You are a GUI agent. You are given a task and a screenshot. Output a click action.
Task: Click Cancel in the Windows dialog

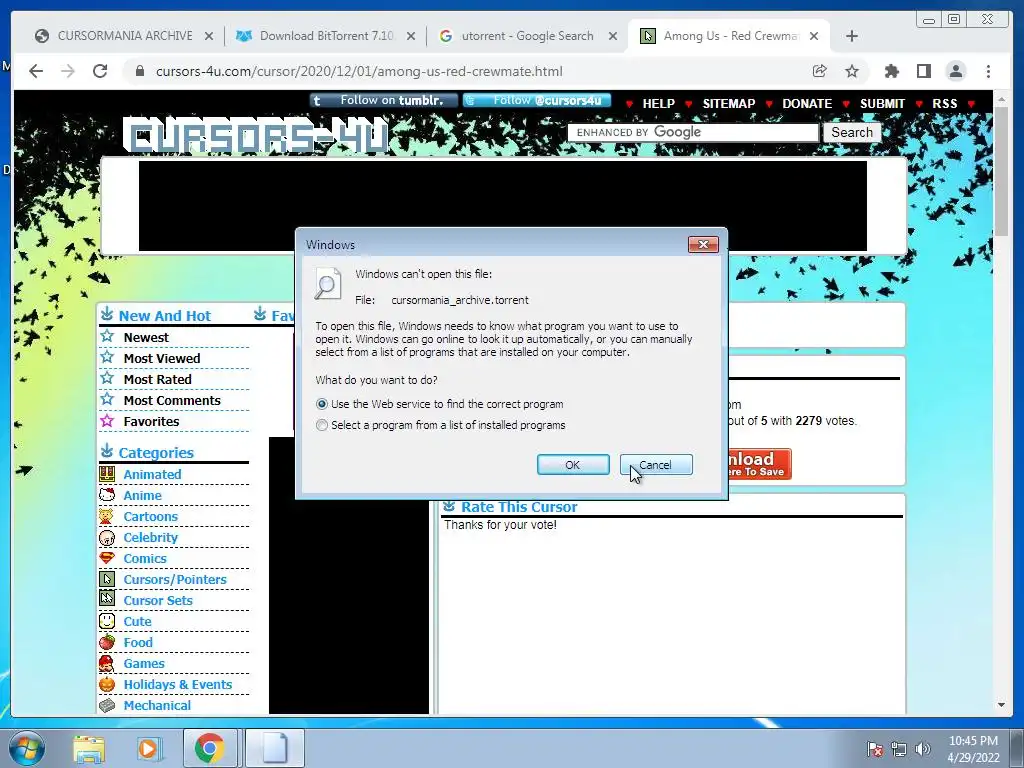(656, 465)
